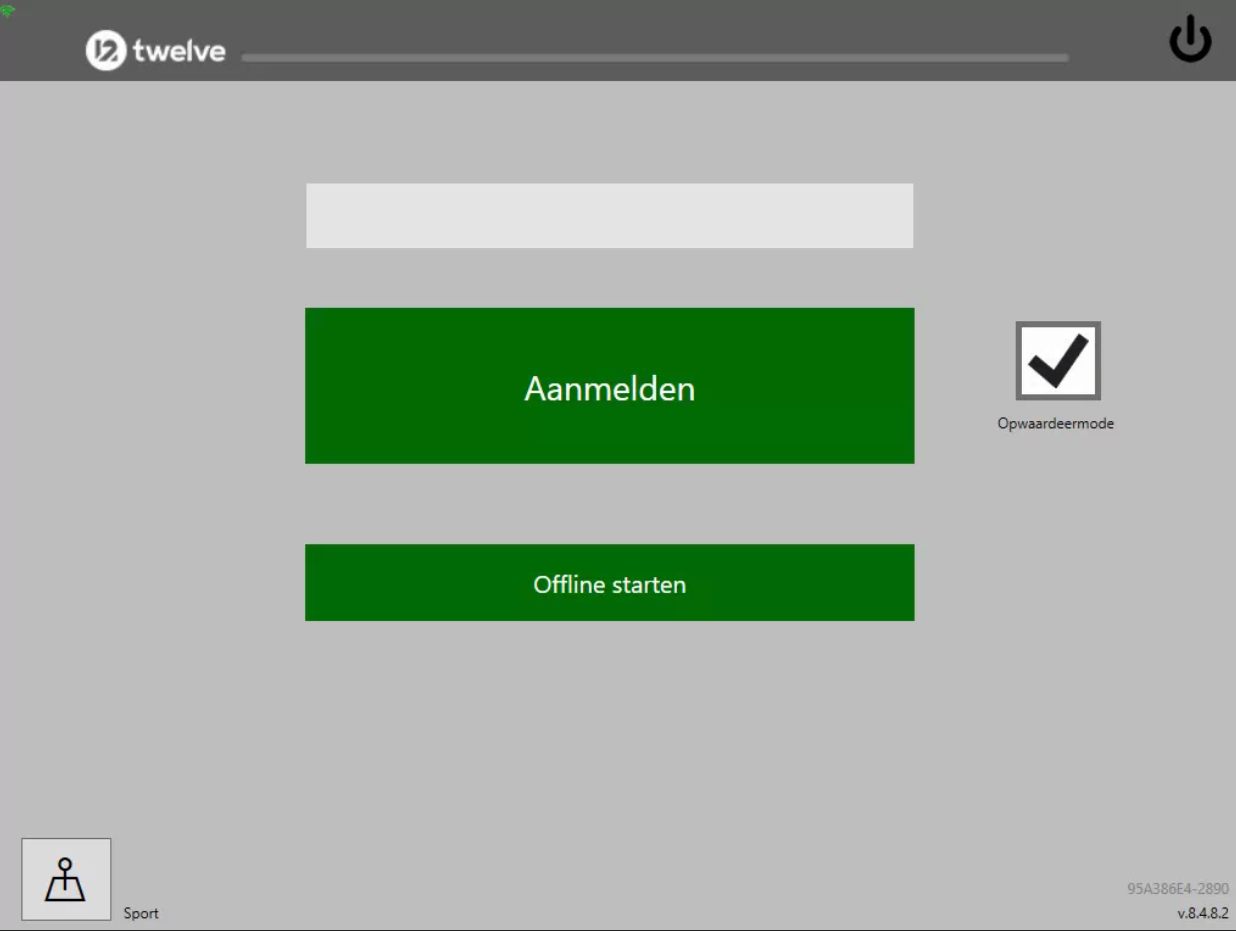The height and width of the screenshot is (931, 1236).
Task: Click the power shutdown icon
Action: click(x=1190, y=42)
